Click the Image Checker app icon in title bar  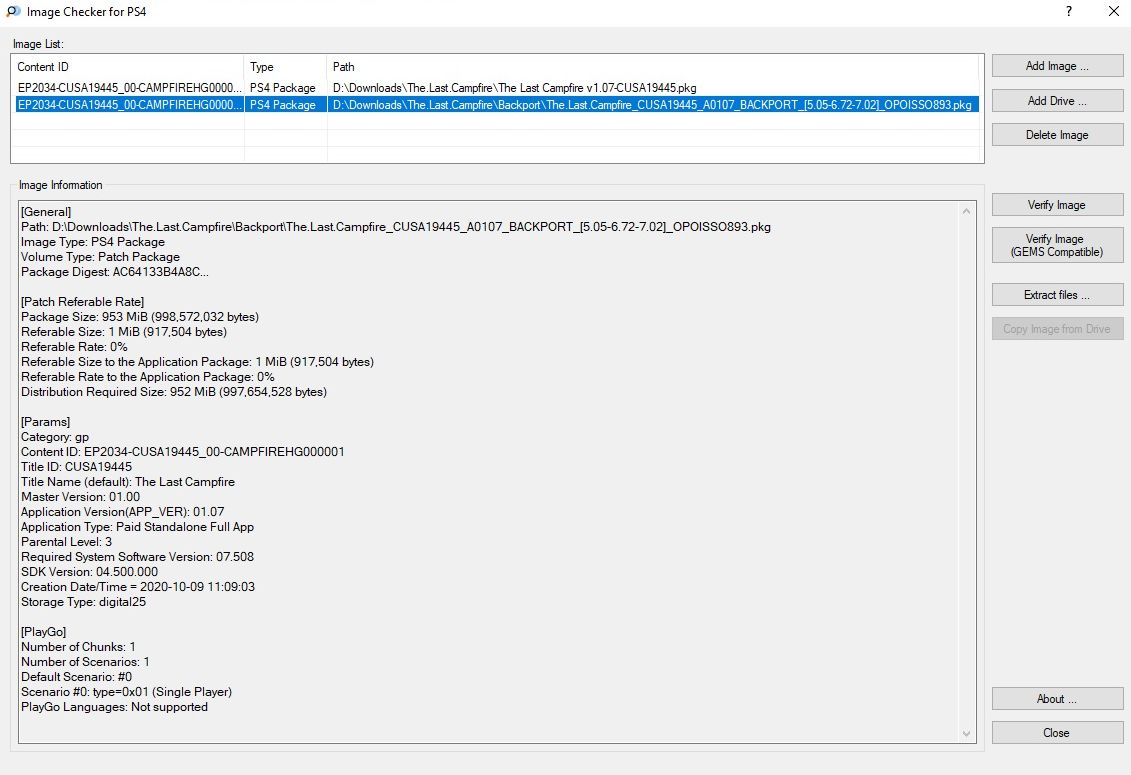13,12
